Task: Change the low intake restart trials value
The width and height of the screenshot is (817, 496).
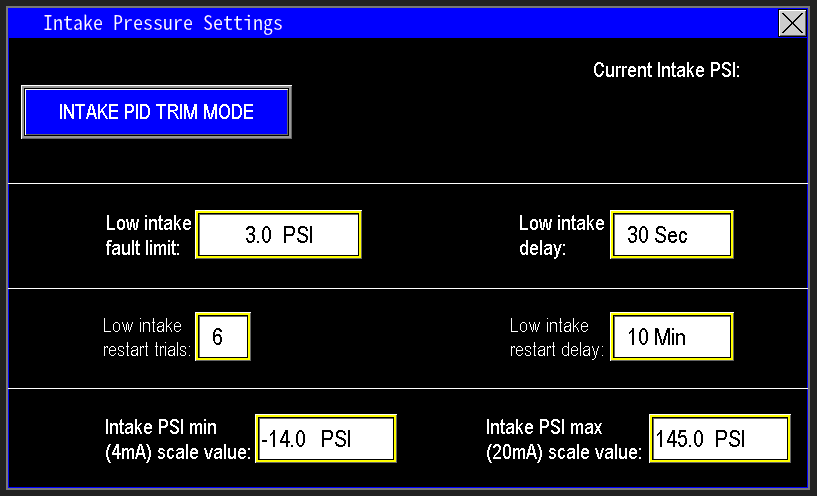Action: coord(223,337)
